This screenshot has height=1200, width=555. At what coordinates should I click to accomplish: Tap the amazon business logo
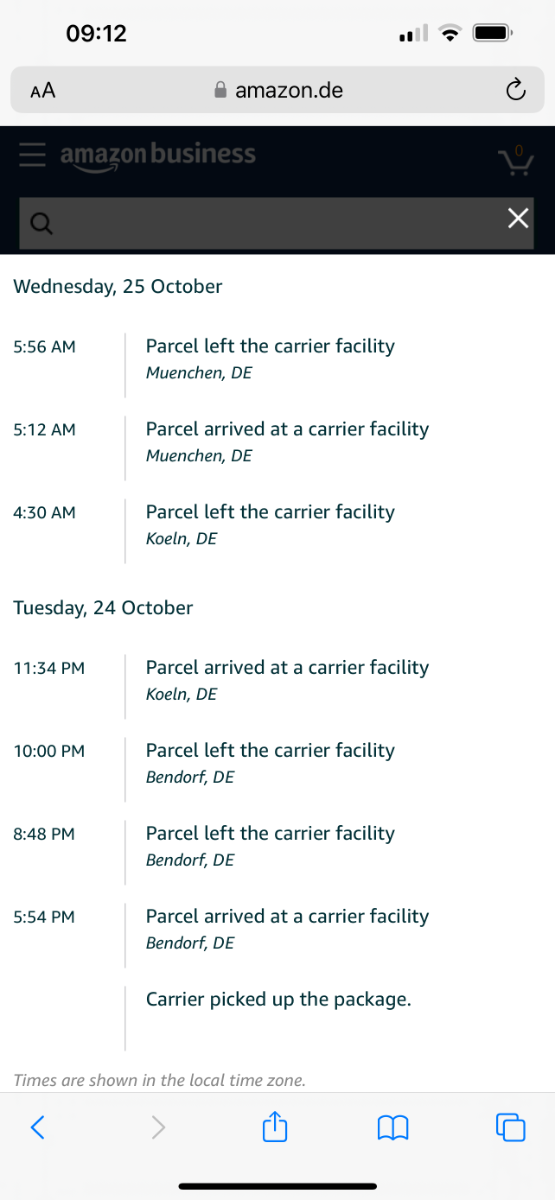(158, 156)
